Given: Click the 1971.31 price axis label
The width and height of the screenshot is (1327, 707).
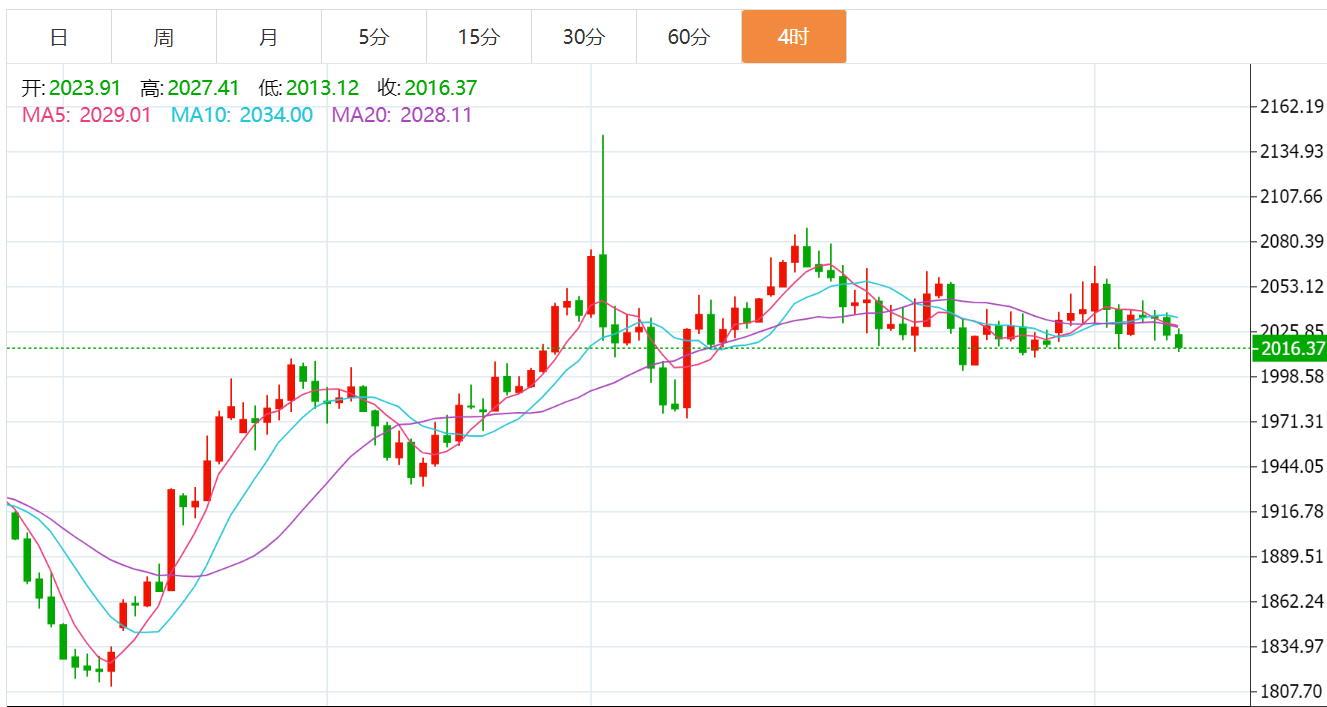Looking at the screenshot, I should pos(1292,422).
